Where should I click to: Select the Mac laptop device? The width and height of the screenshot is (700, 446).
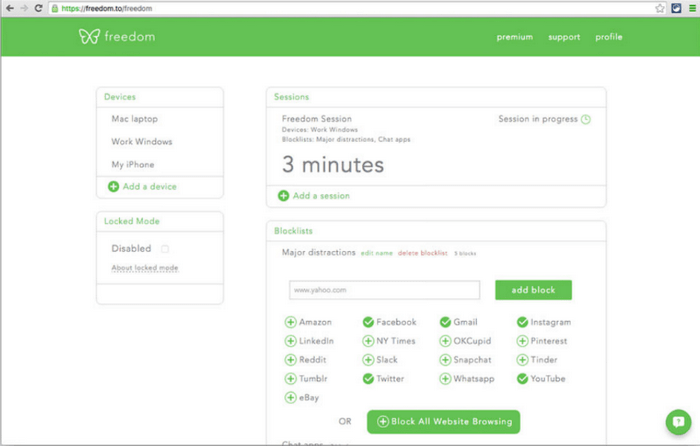[134, 119]
